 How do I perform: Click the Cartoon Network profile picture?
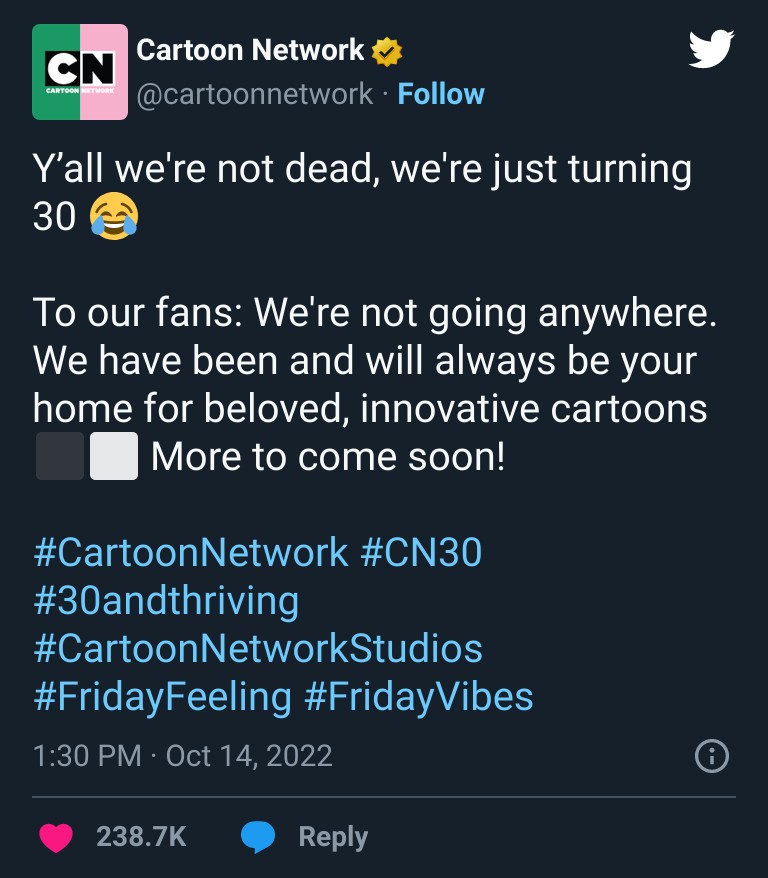80,71
